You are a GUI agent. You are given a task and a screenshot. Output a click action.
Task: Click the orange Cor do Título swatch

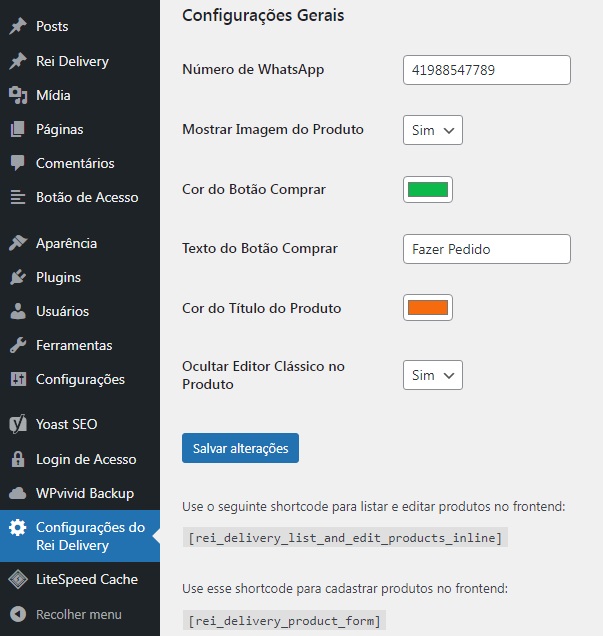[x=428, y=307]
